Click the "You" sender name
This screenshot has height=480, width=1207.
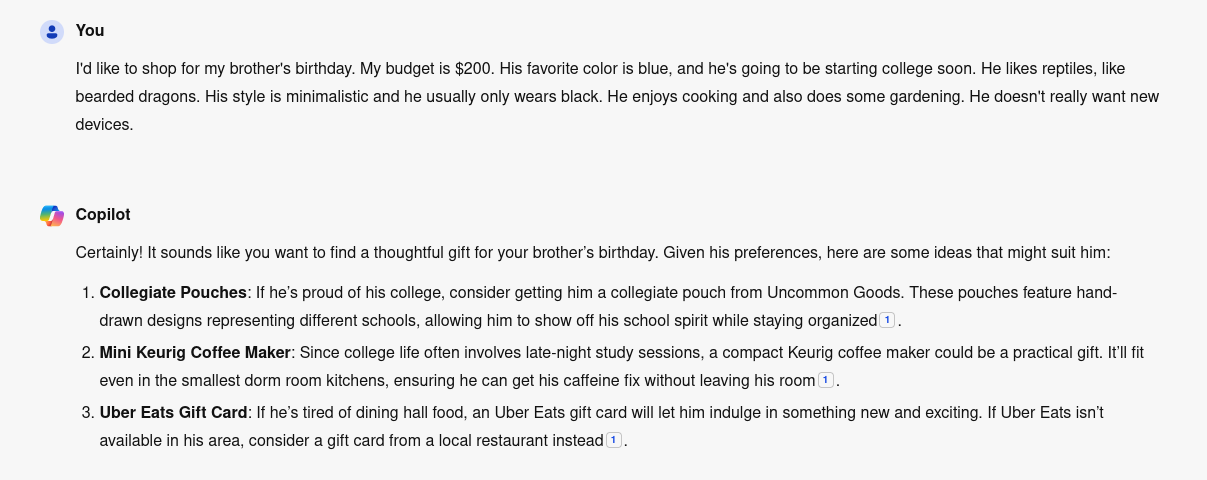tap(90, 31)
